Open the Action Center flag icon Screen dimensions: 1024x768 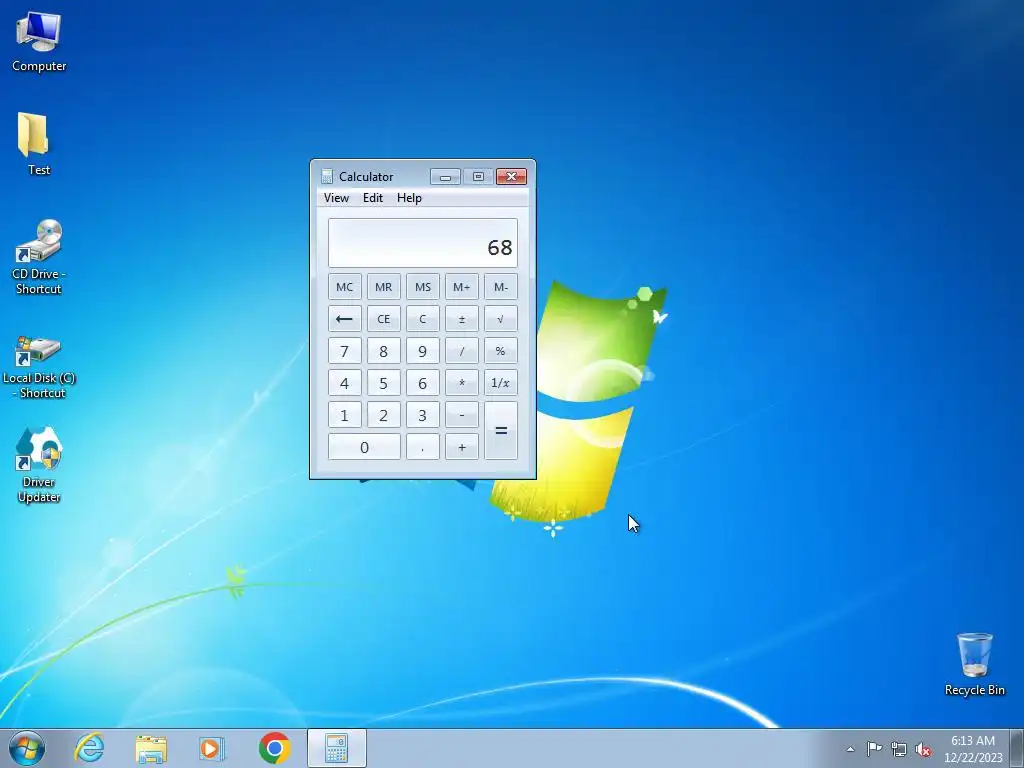point(874,749)
